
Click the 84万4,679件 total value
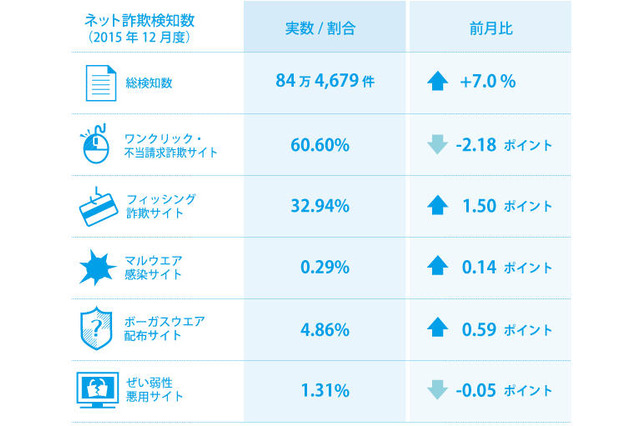324,82
